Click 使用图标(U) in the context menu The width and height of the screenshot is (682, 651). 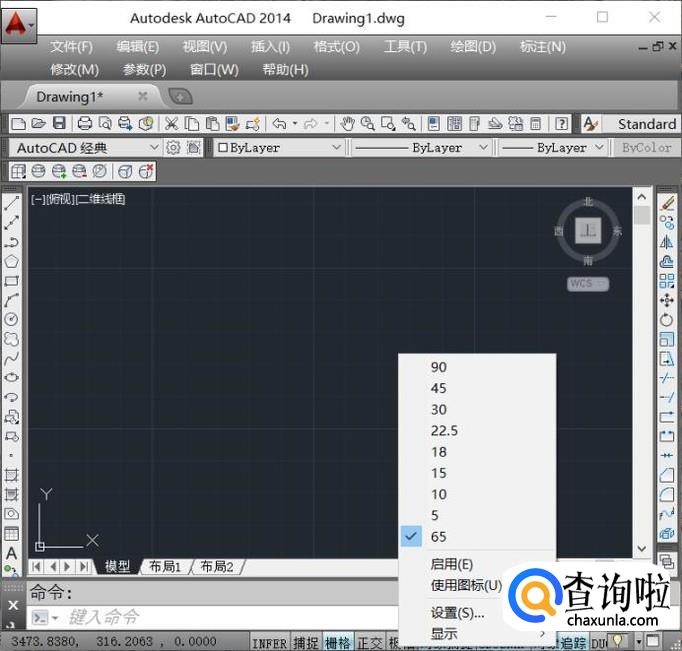click(466, 585)
